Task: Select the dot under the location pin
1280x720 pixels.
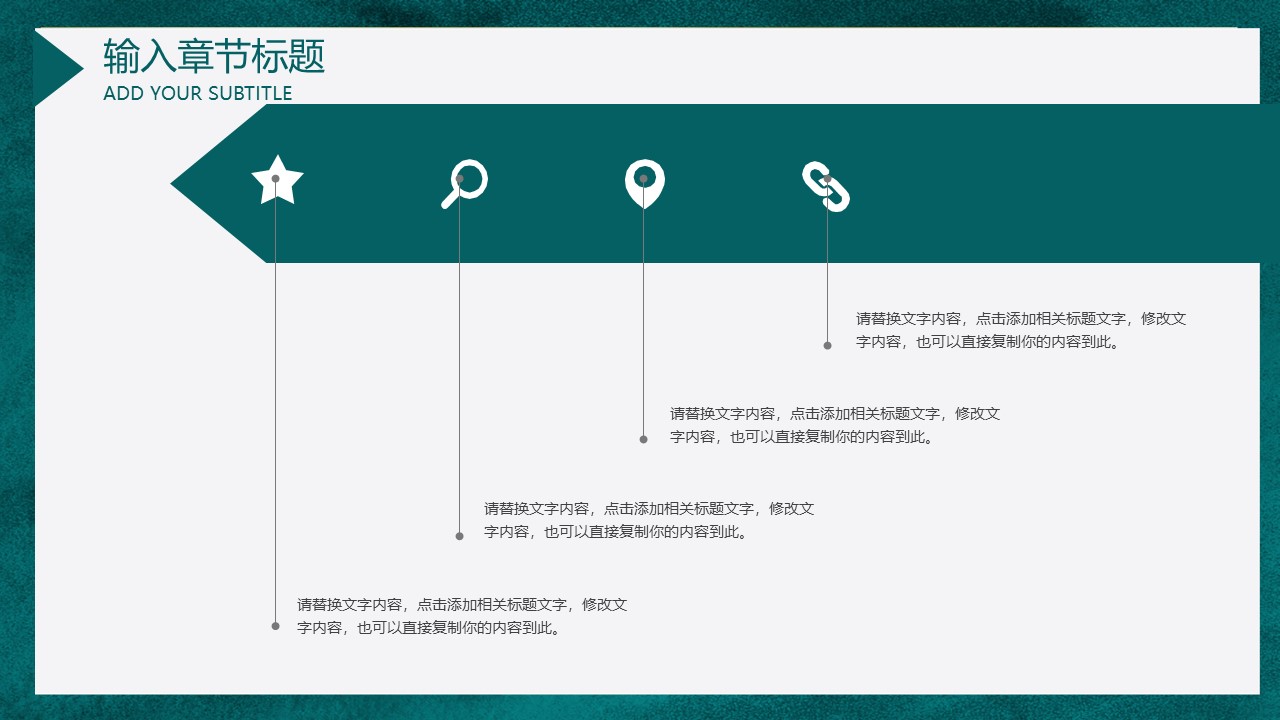Action: click(644, 438)
